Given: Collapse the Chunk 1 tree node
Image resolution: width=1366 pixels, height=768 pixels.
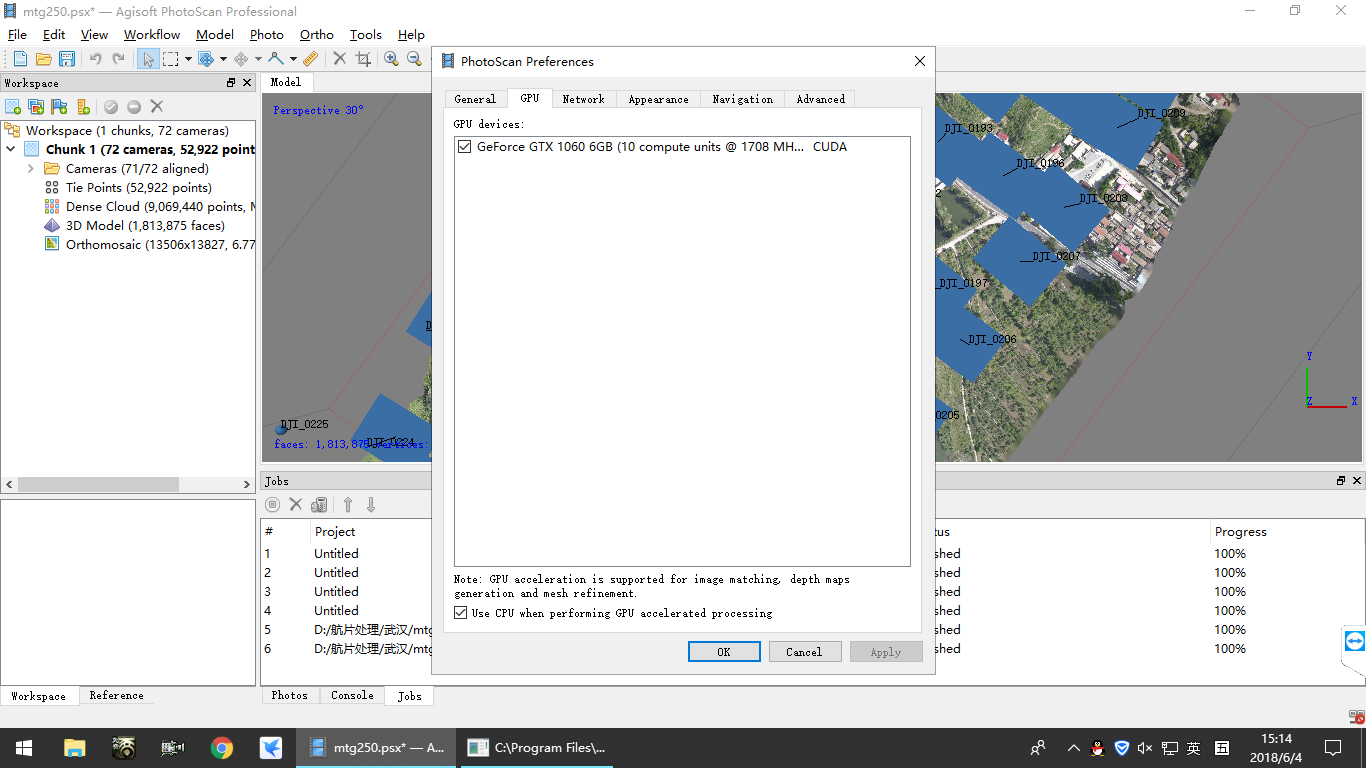Looking at the screenshot, I should (x=12, y=150).
